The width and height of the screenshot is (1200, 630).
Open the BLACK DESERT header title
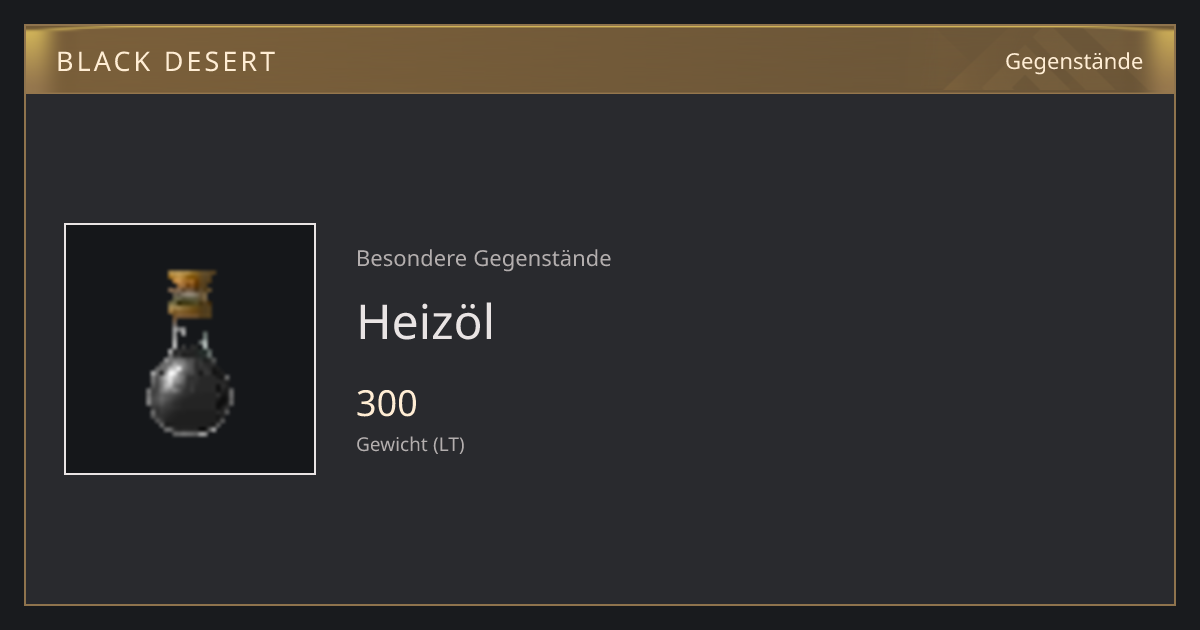[x=166, y=62]
